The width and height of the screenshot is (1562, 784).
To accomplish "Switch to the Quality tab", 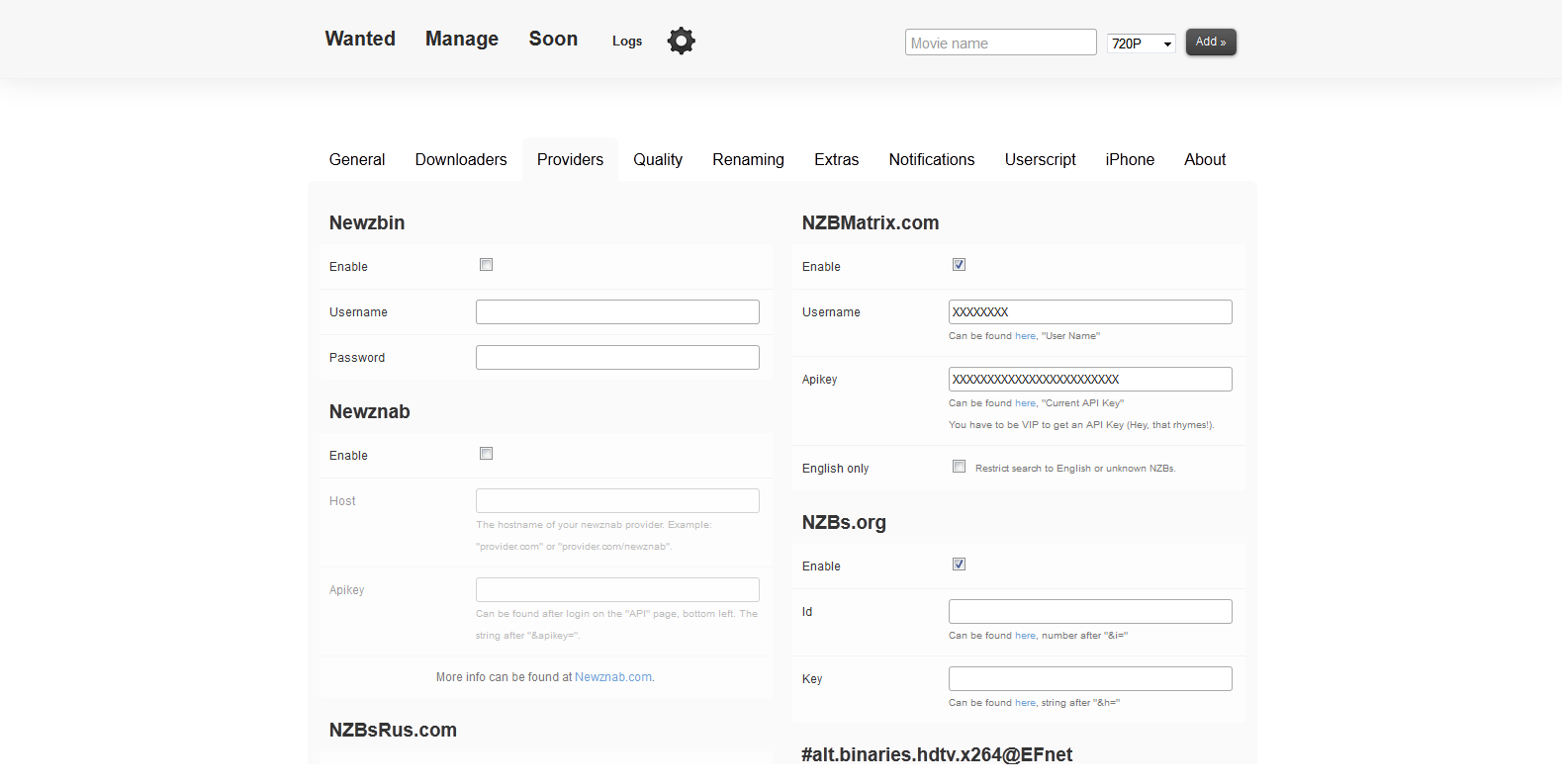I will 658,159.
